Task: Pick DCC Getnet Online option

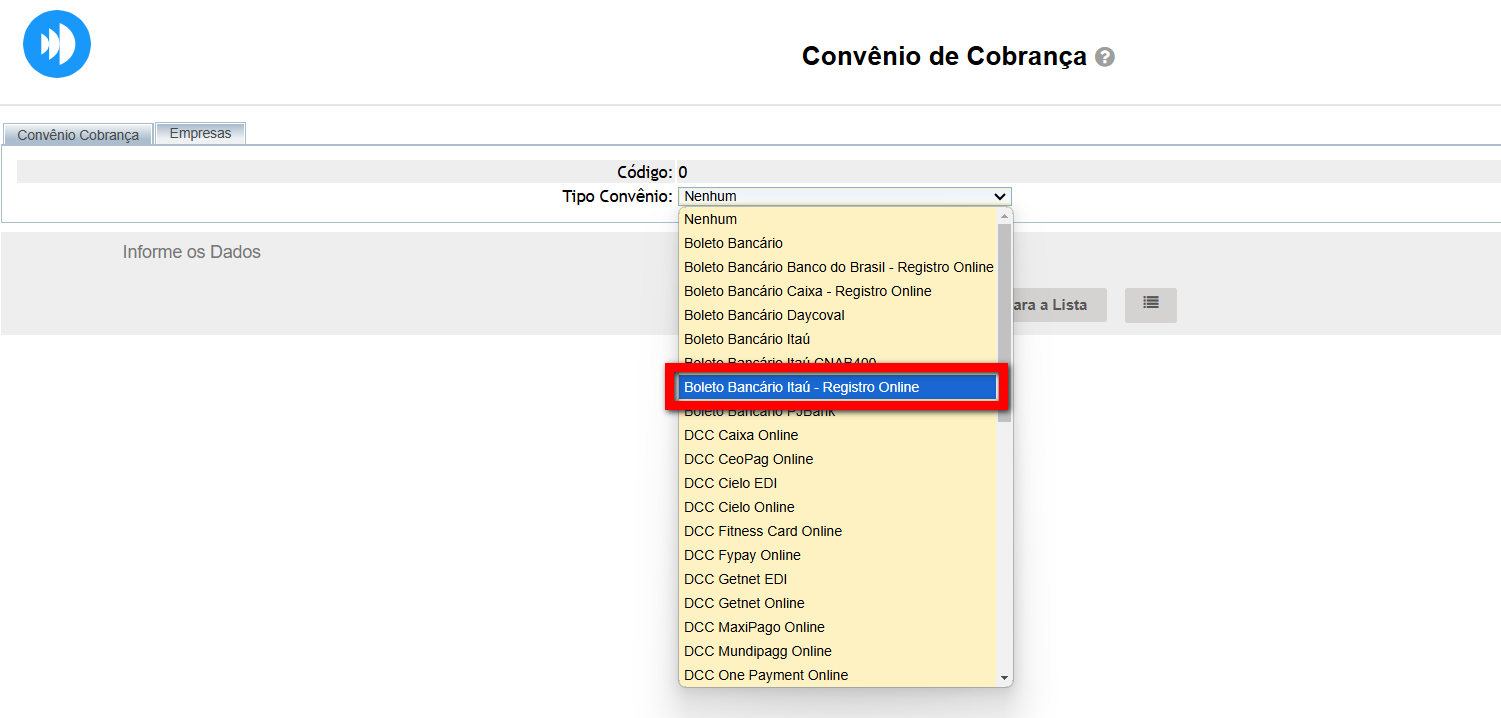Action: 838,603
